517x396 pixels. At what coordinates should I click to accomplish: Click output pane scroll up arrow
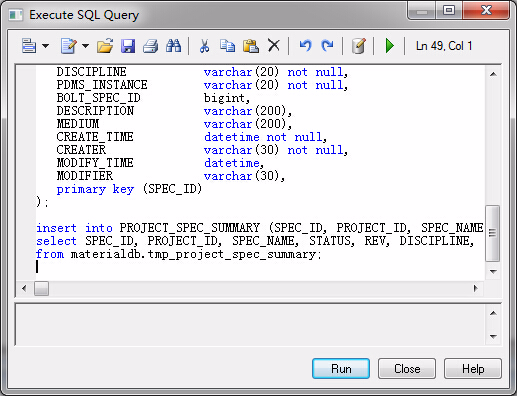click(493, 313)
